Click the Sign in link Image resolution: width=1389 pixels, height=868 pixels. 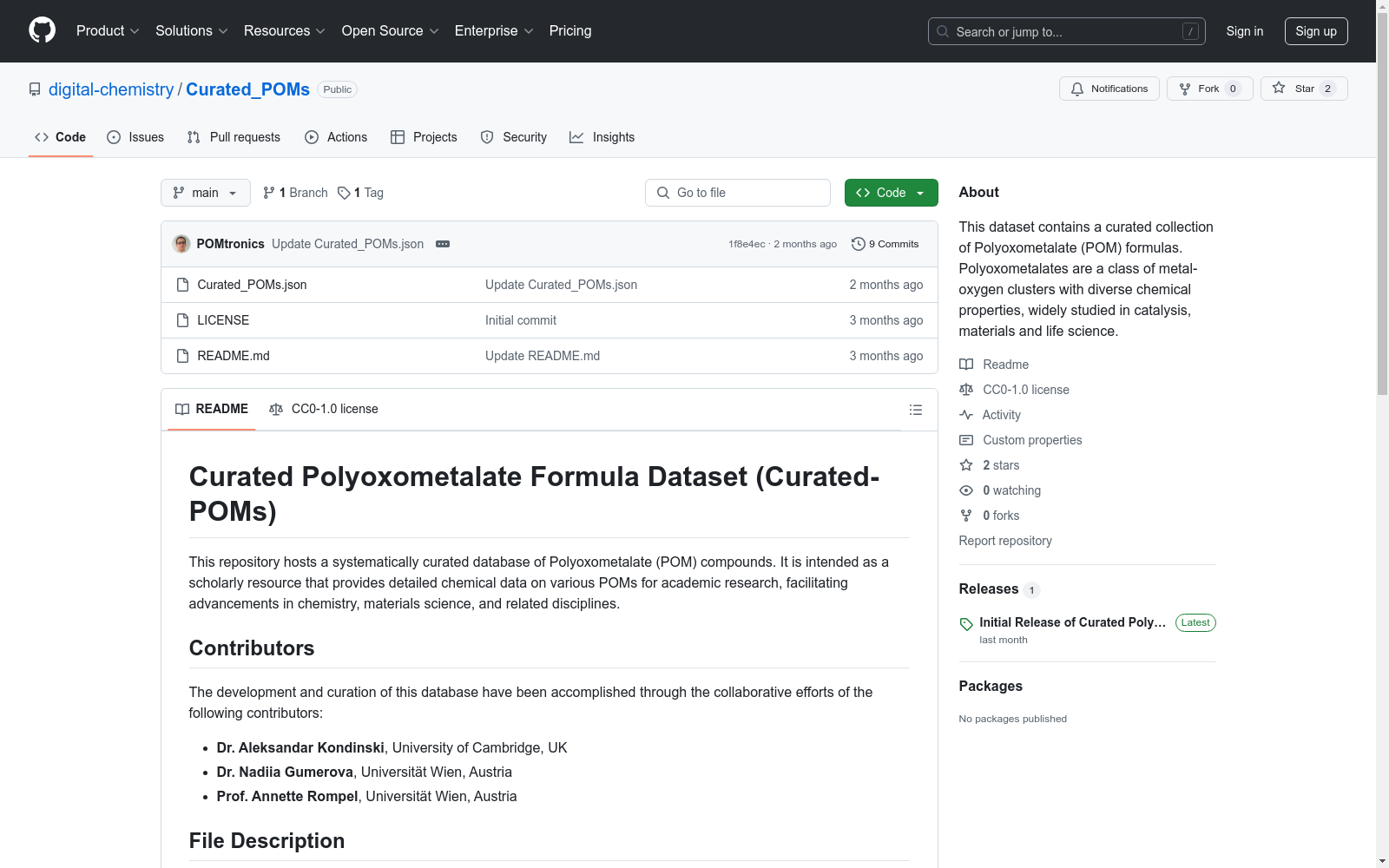(x=1245, y=31)
